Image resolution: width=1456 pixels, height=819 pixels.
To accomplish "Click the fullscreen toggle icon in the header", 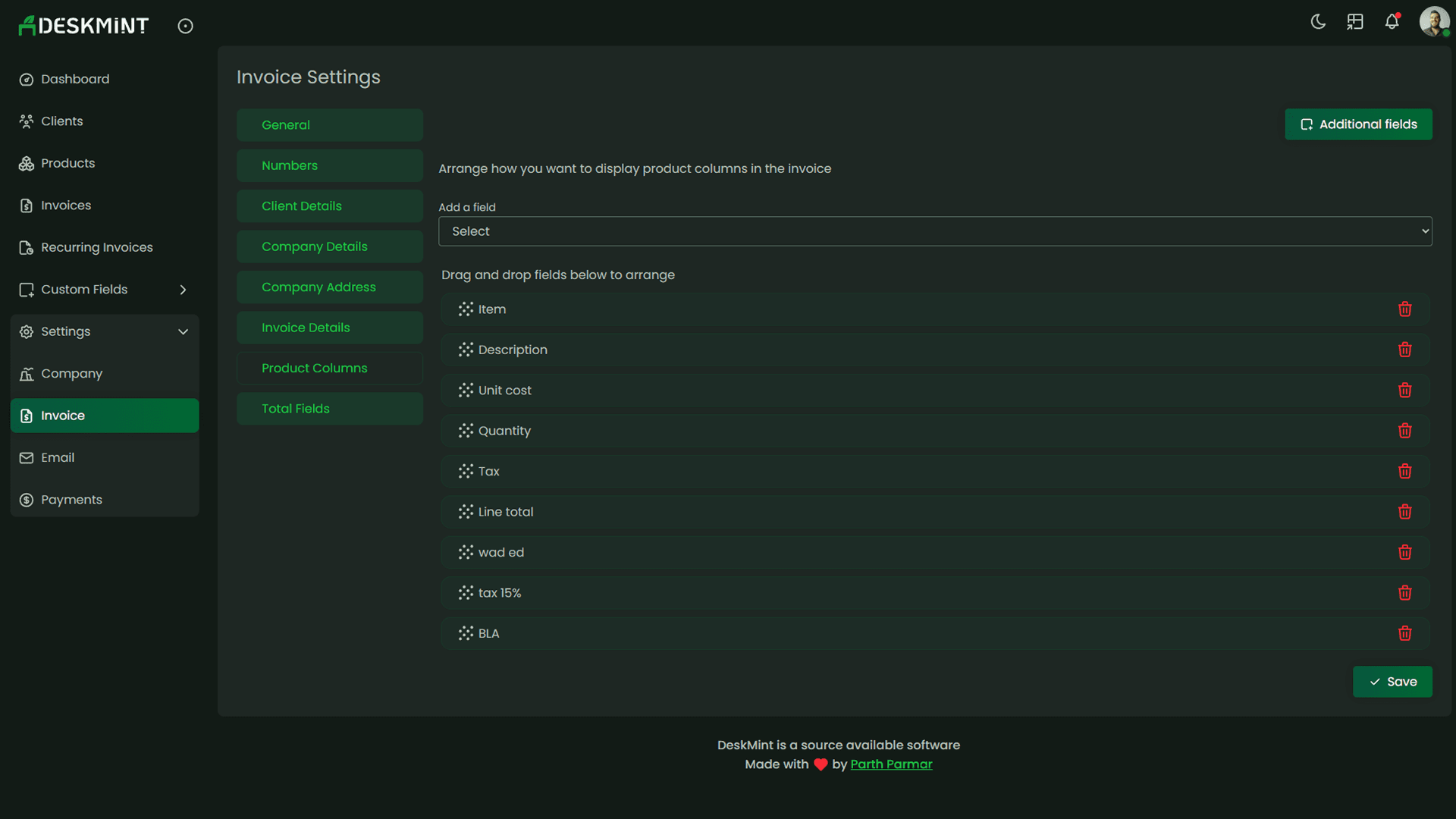I will pyautogui.click(x=1355, y=21).
